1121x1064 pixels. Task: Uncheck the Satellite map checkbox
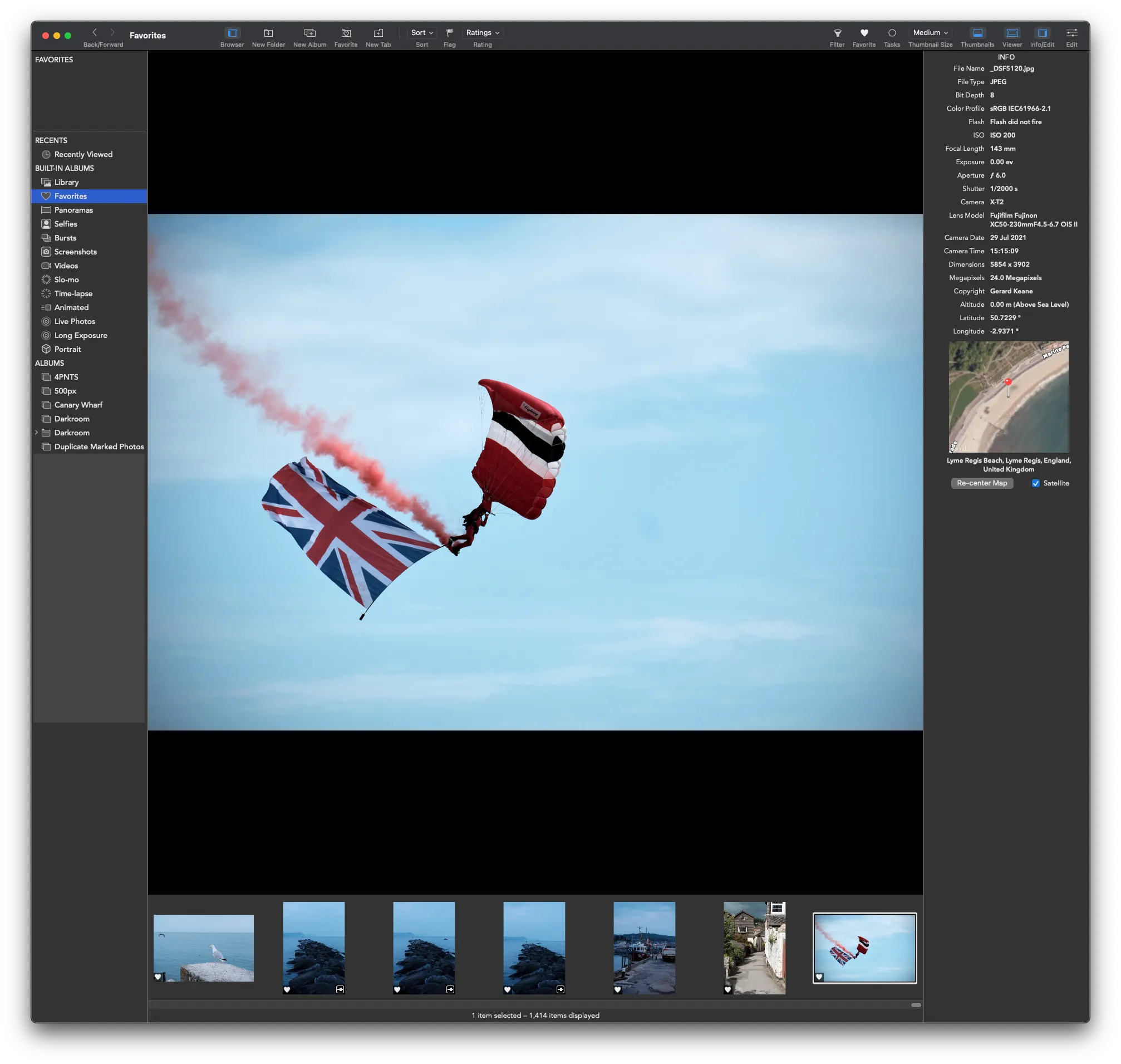[x=1035, y=483]
